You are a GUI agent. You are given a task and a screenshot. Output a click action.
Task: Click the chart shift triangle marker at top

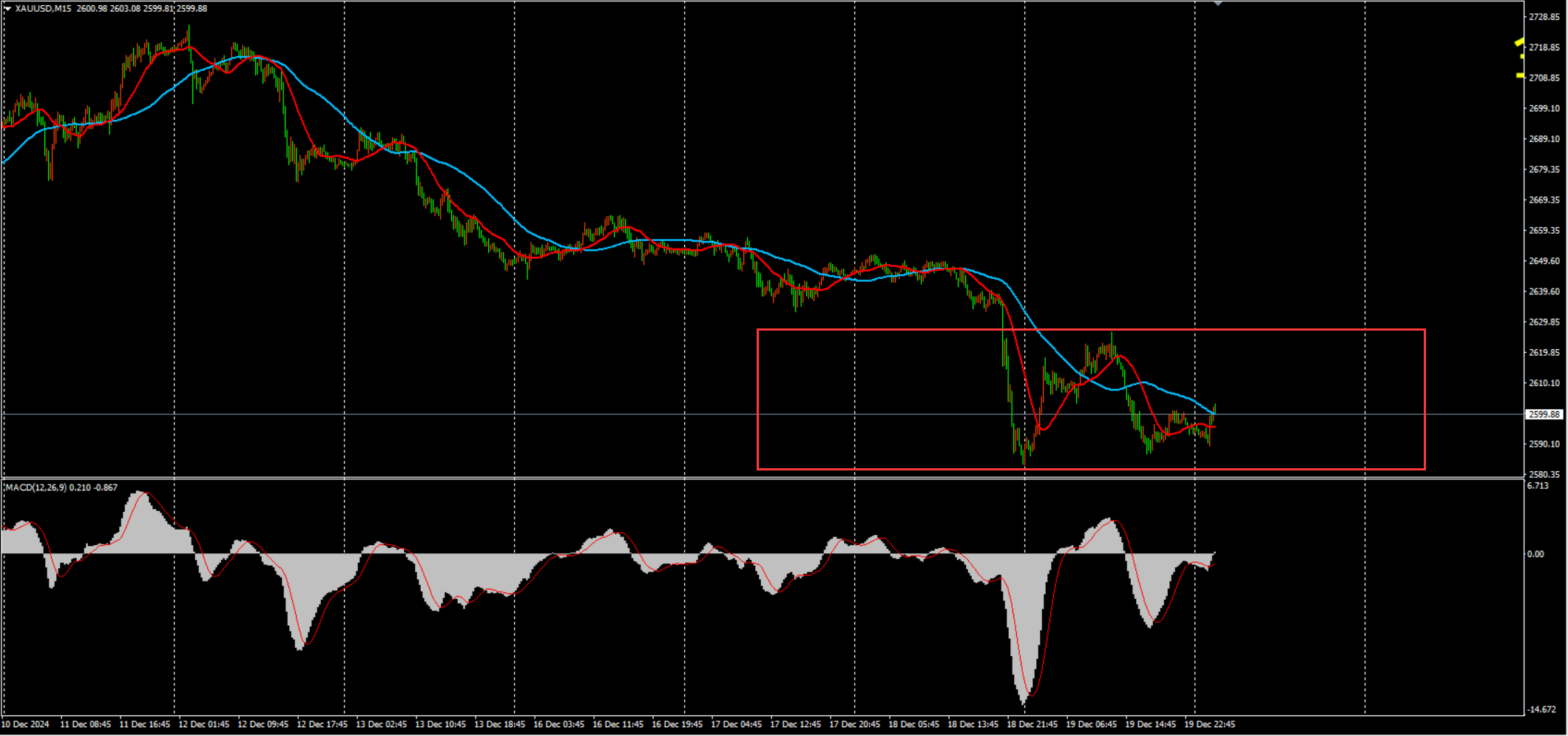(1217, 4)
